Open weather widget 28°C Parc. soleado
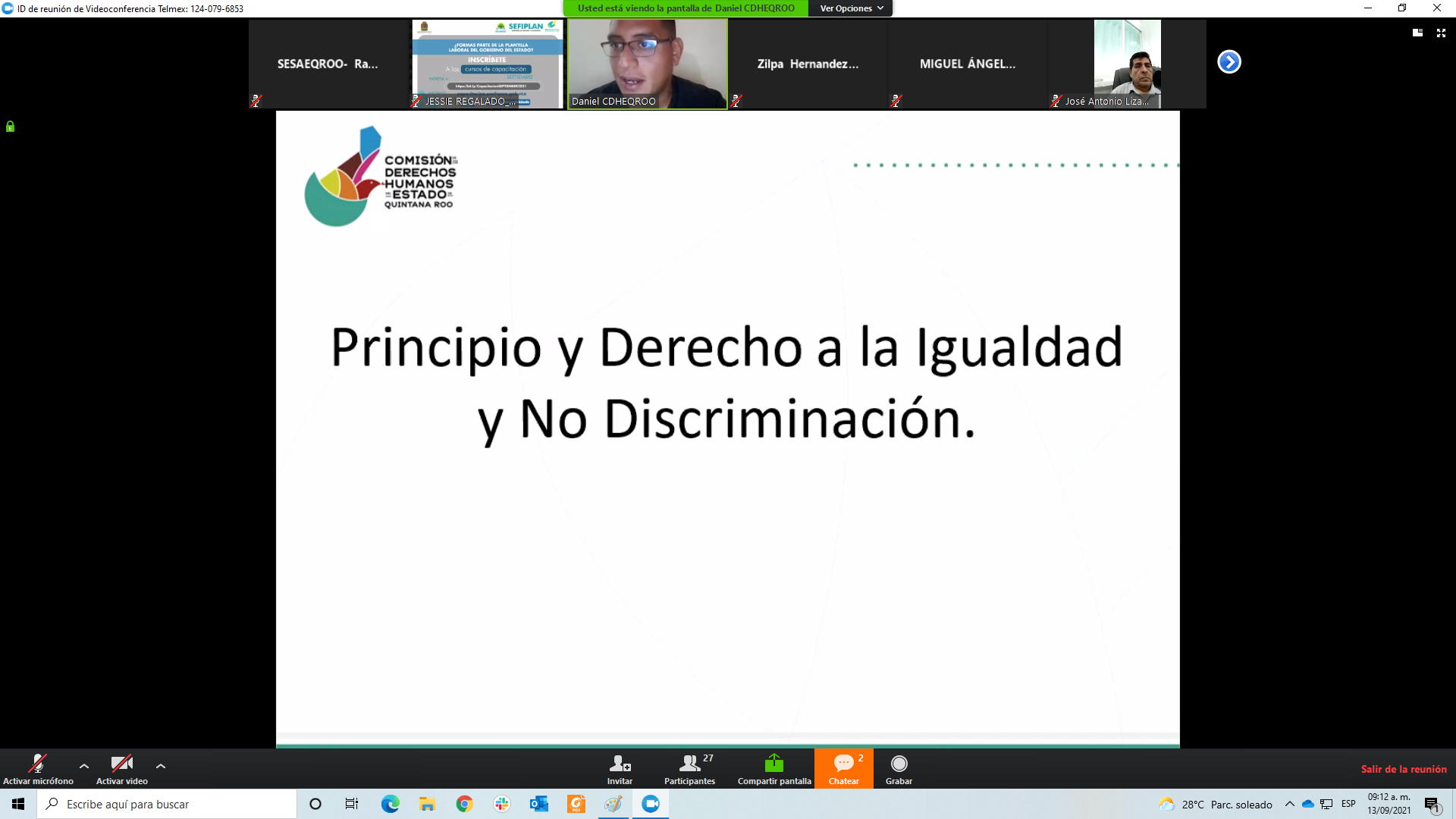Image resolution: width=1456 pixels, height=819 pixels. point(1216,805)
